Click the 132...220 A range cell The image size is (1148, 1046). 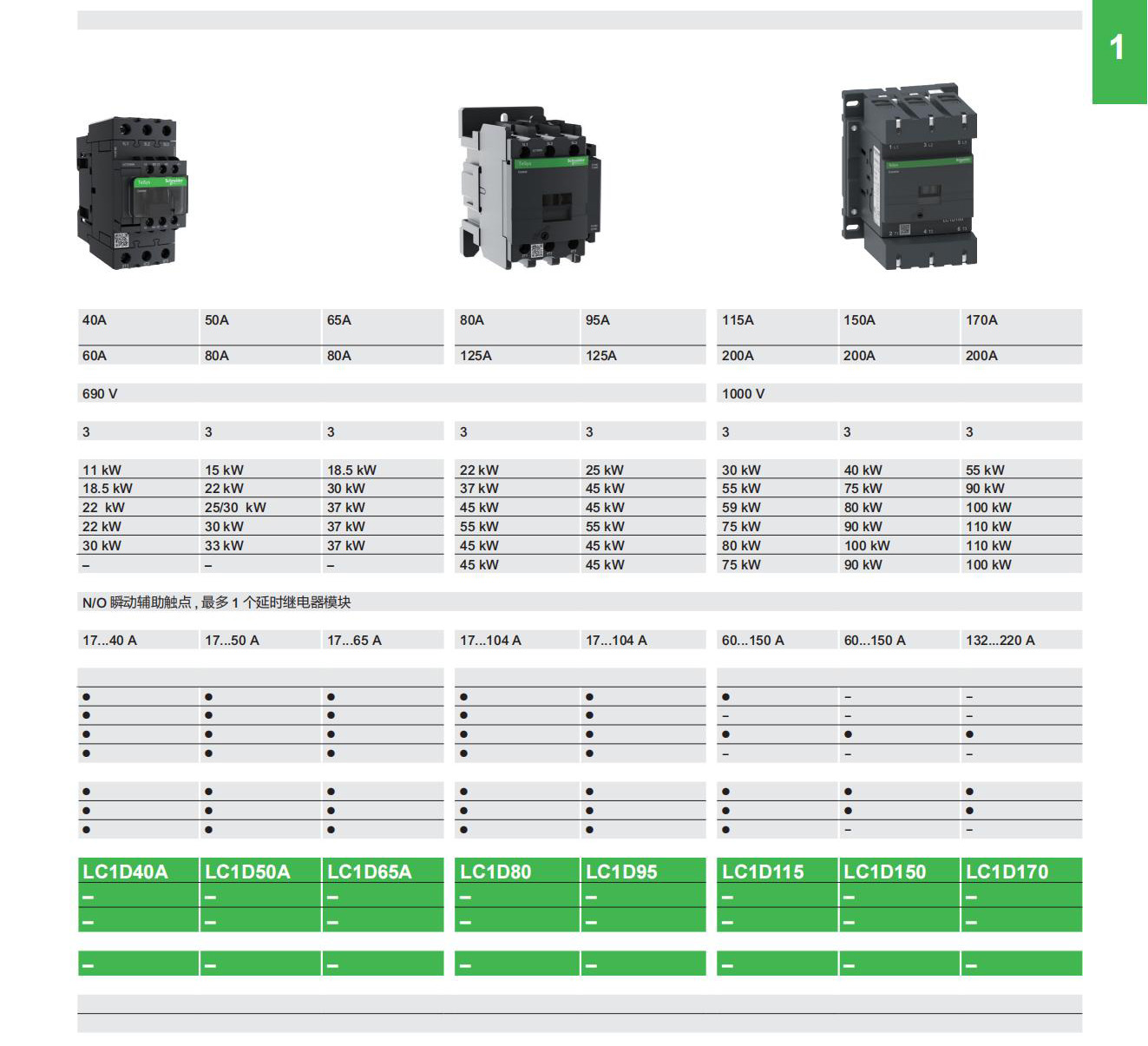1000,641
